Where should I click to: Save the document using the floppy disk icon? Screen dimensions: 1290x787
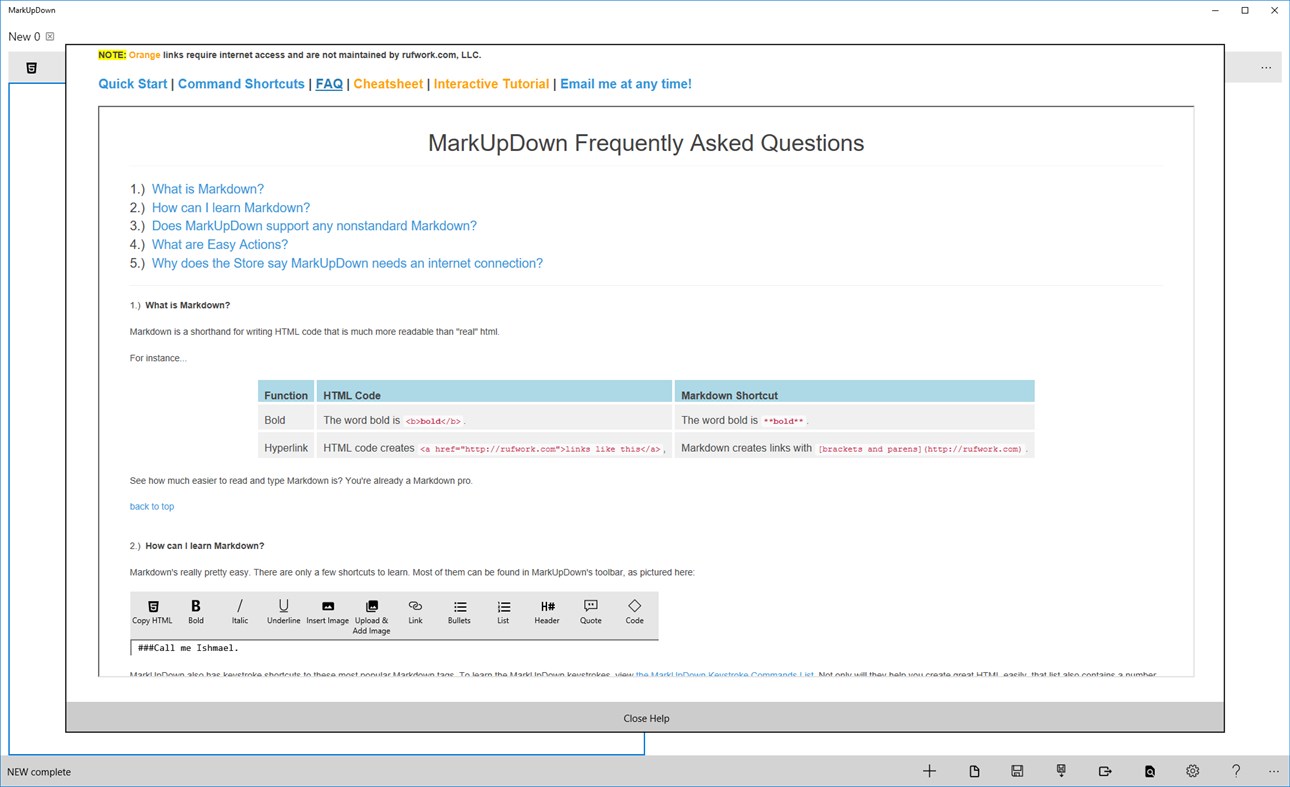point(1017,771)
